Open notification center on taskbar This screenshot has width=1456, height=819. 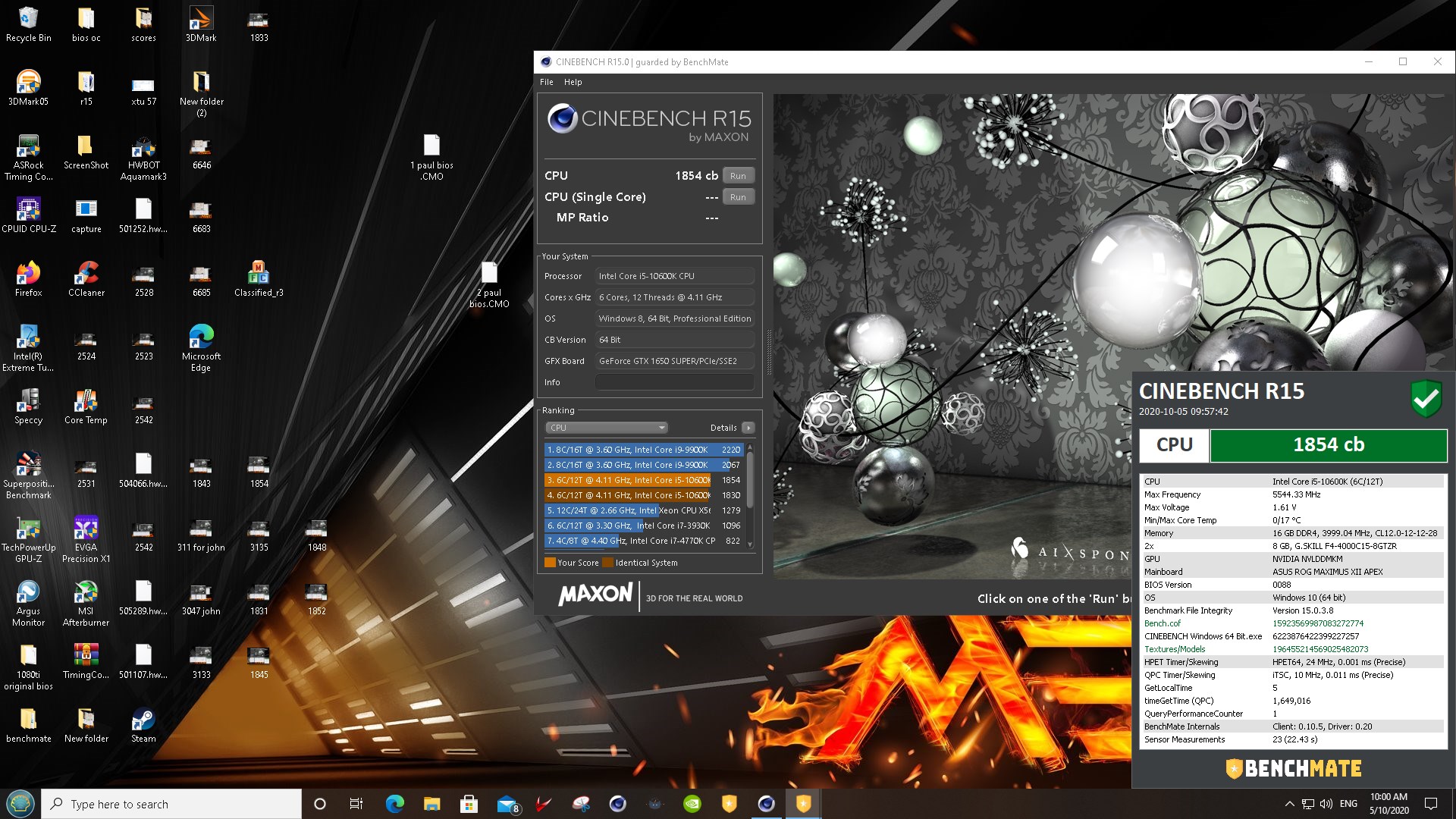pyautogui.click(x=1431, y=804)
